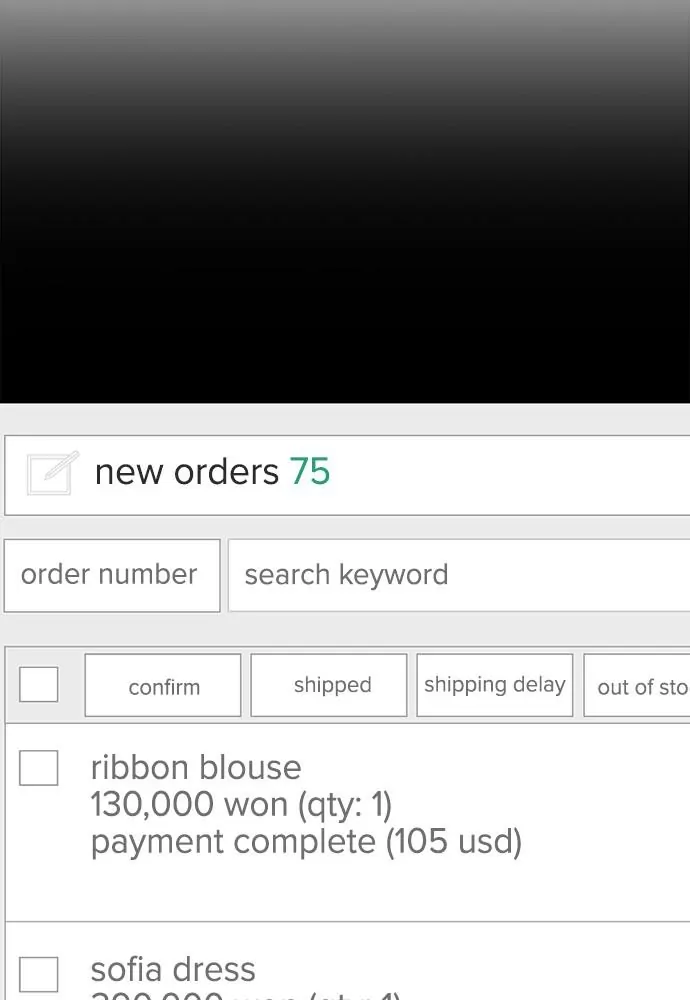Click the dark banner area at top

tap(345, 200)
